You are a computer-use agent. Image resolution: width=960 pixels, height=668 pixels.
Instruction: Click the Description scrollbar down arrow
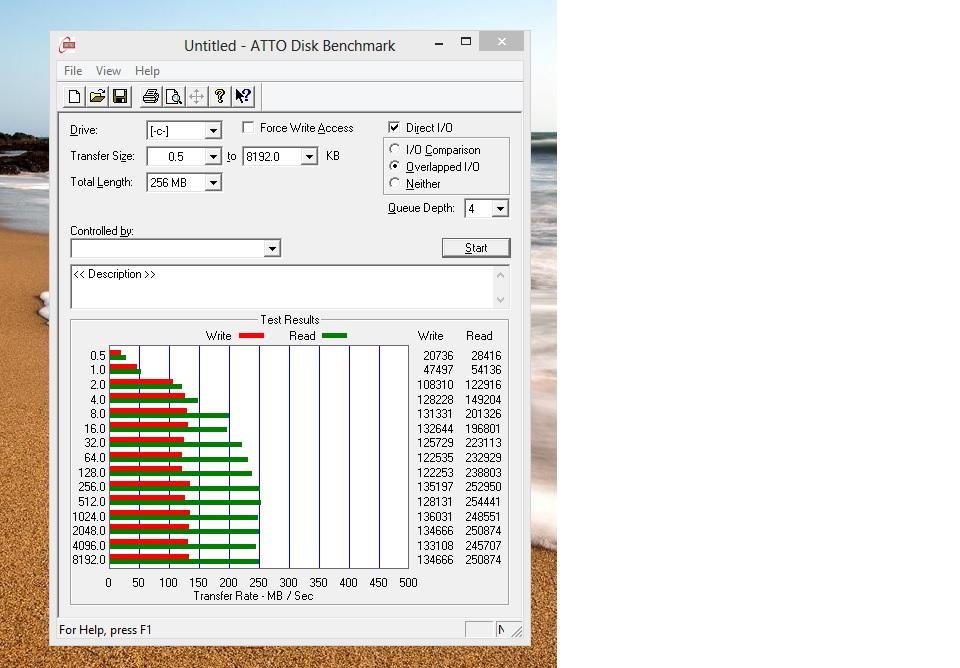tap(500, 299)
